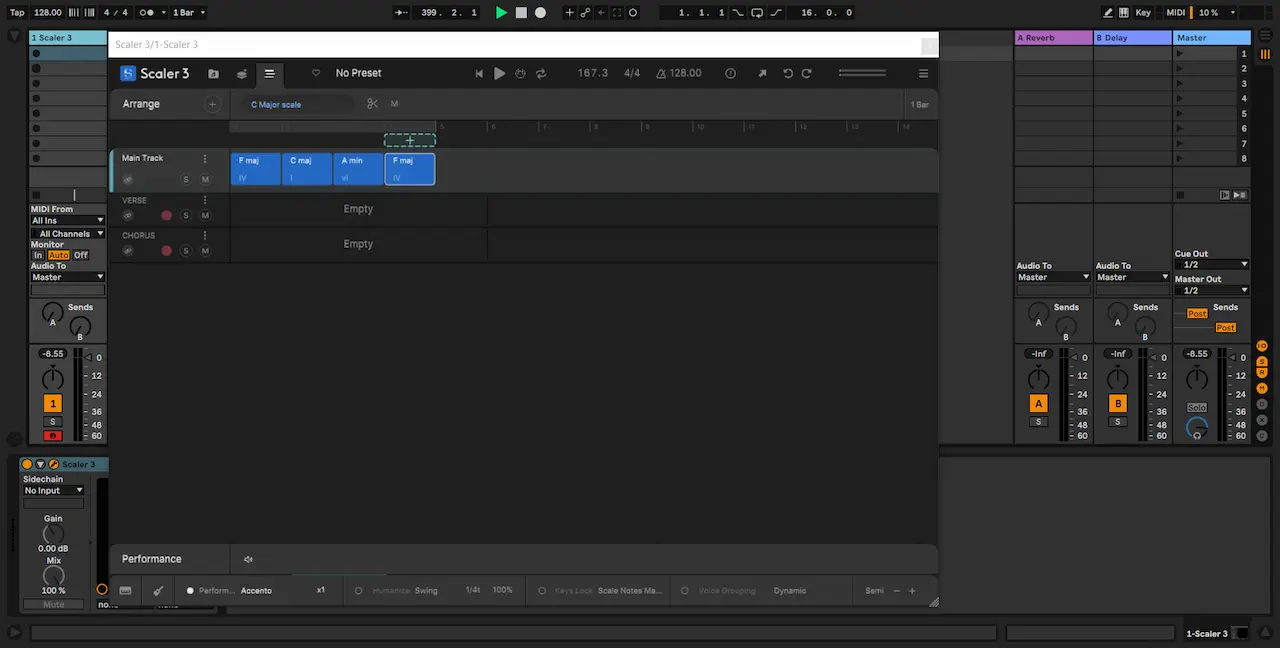
Task: Open Ableton 1 Bar quantization menu
Action: pos(188,13)
